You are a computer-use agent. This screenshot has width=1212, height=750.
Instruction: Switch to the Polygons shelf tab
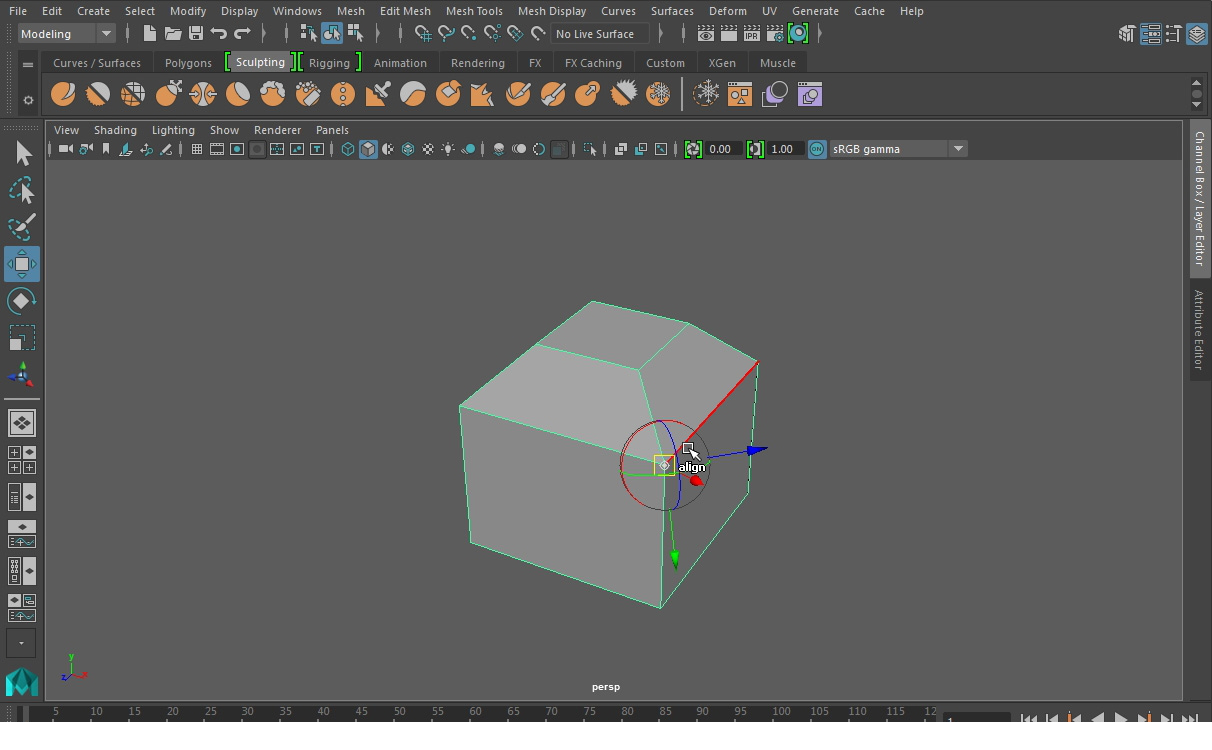[x=188, y=63]
